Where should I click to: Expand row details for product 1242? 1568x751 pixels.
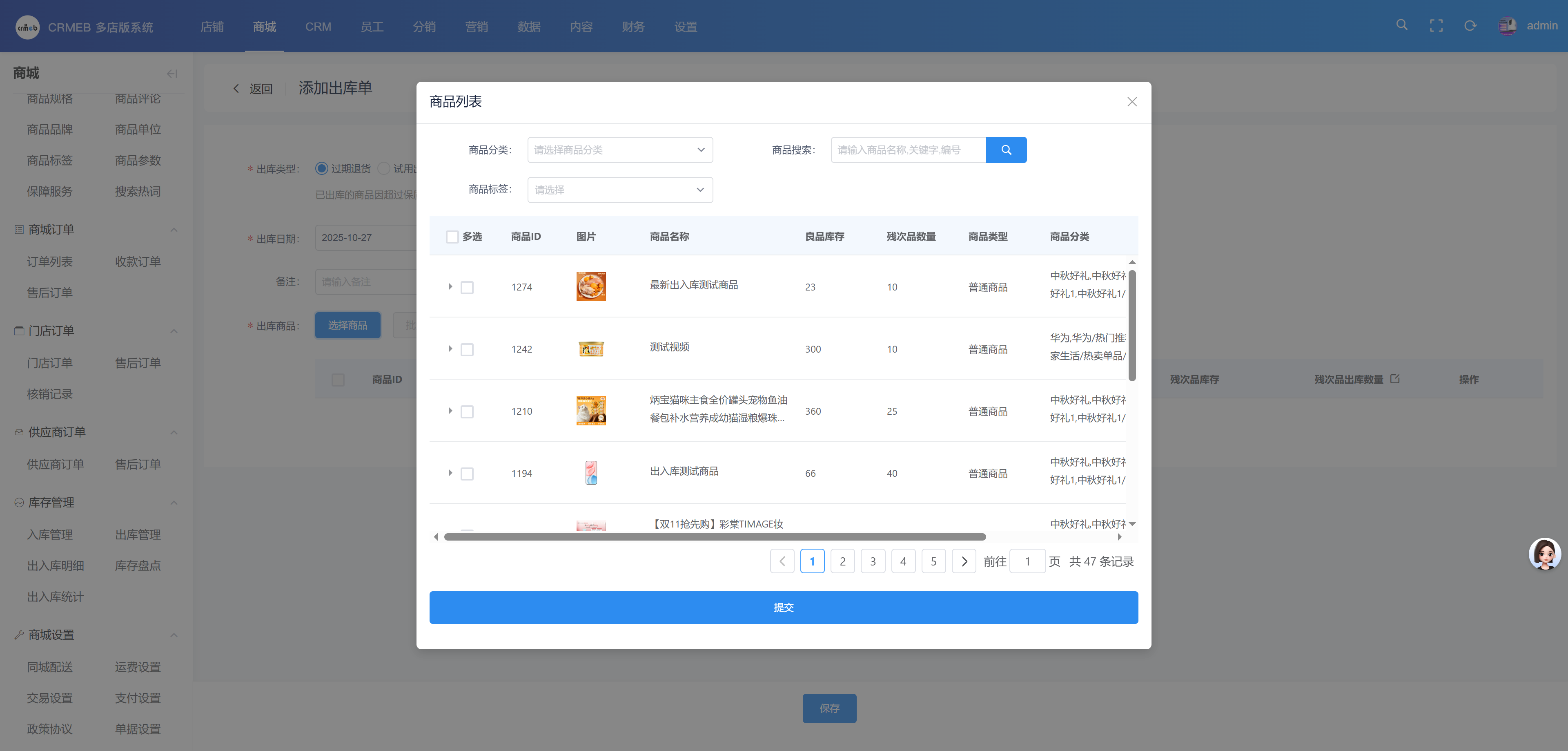450,349
